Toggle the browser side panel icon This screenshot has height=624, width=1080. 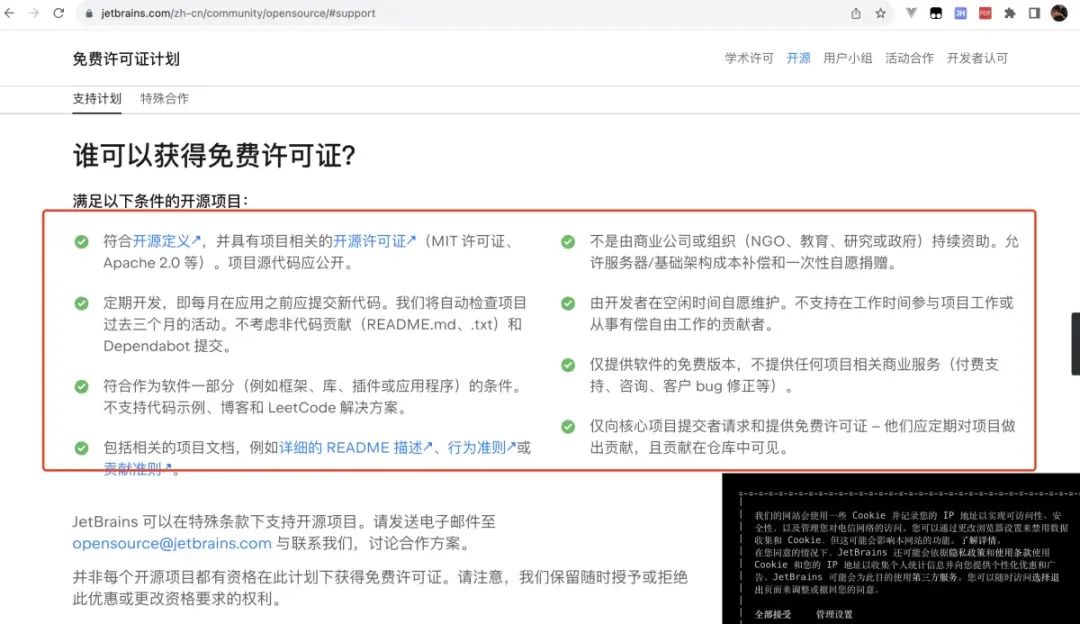tap(1034, 13)
